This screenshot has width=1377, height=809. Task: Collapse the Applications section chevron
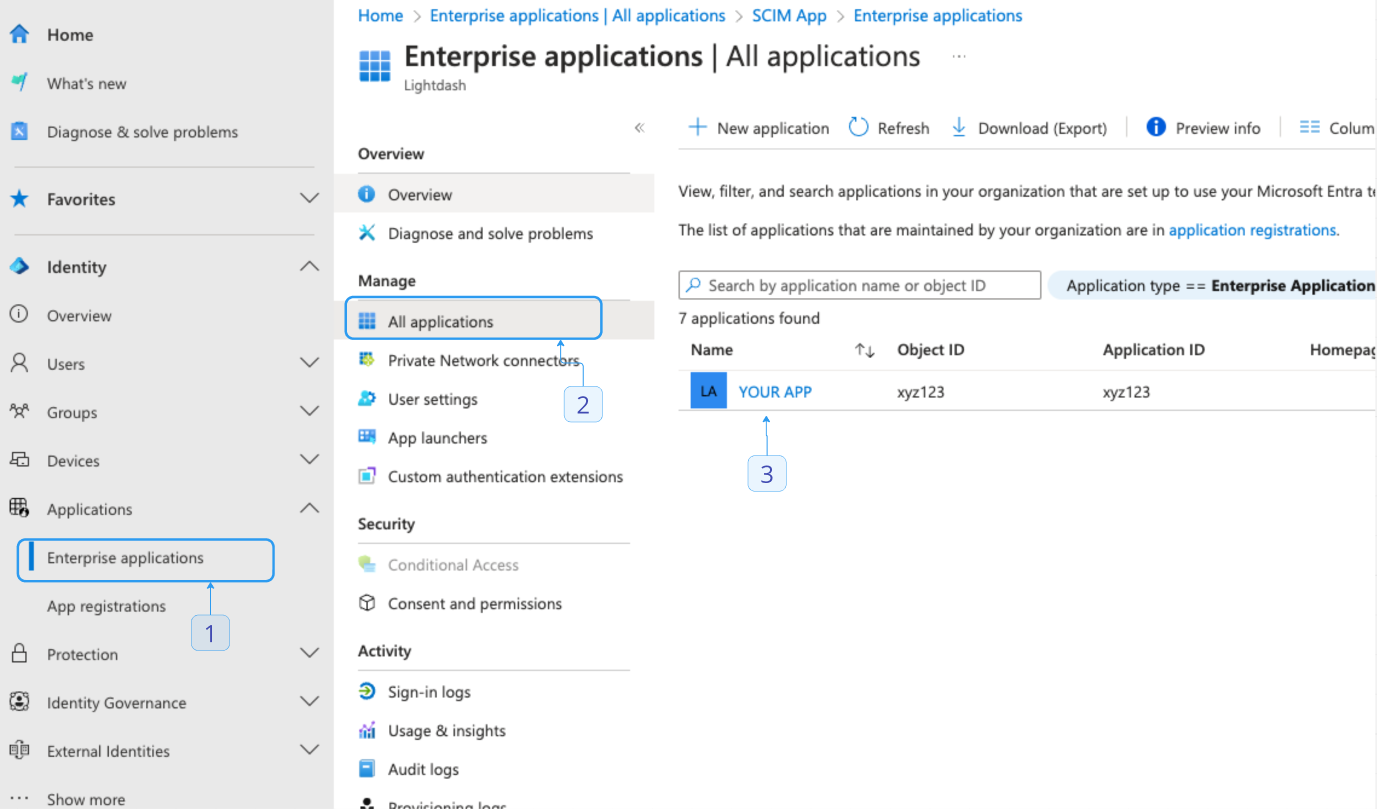point(310,508)
